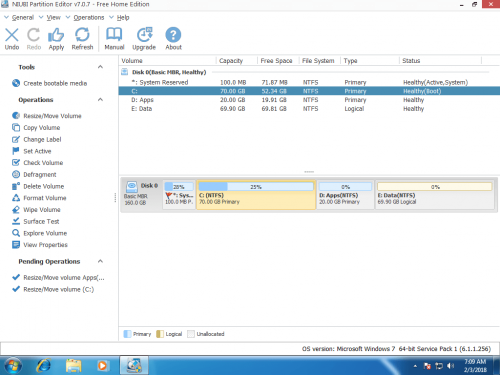
Task: Click Change Label pencil icon
Action: point(16,139)
